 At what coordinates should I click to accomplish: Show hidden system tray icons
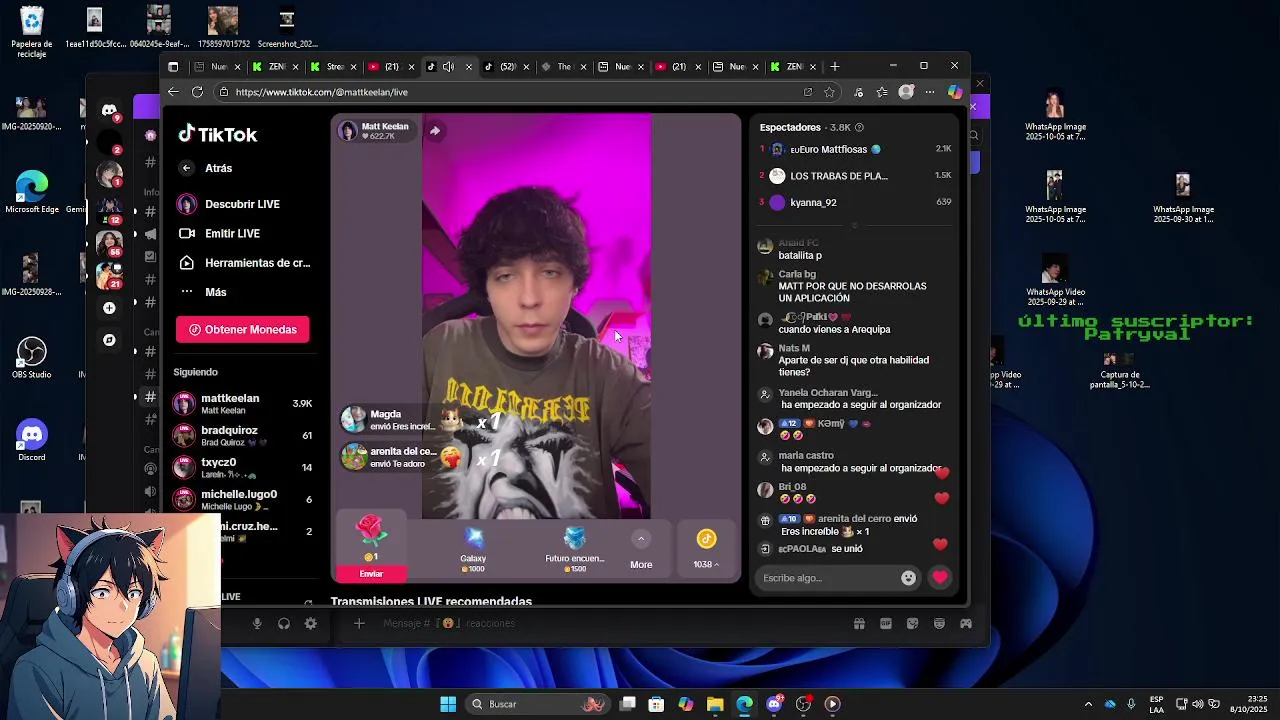coord(1088,704)
